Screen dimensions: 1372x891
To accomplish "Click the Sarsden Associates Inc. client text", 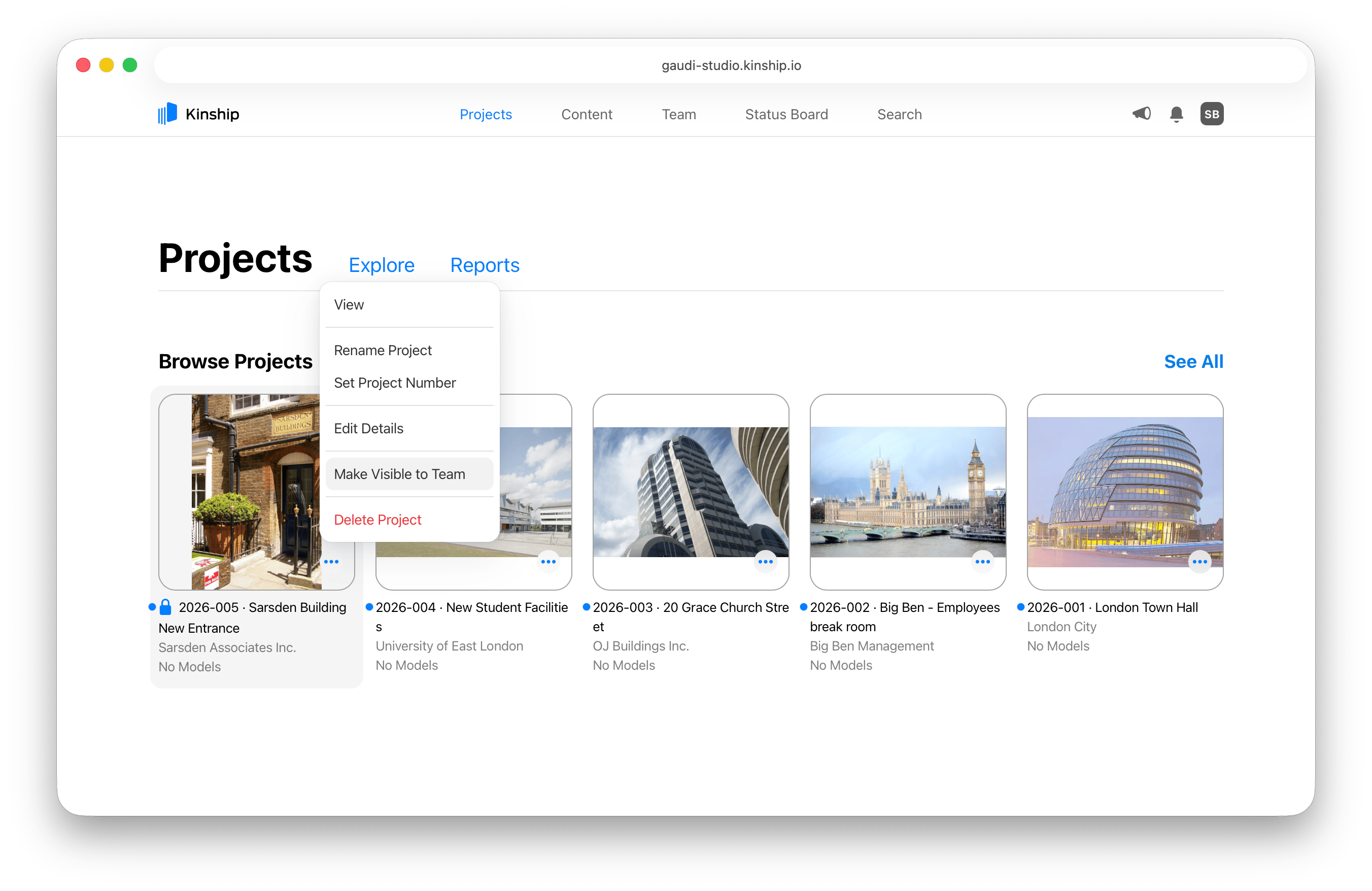I will [227, 647].
